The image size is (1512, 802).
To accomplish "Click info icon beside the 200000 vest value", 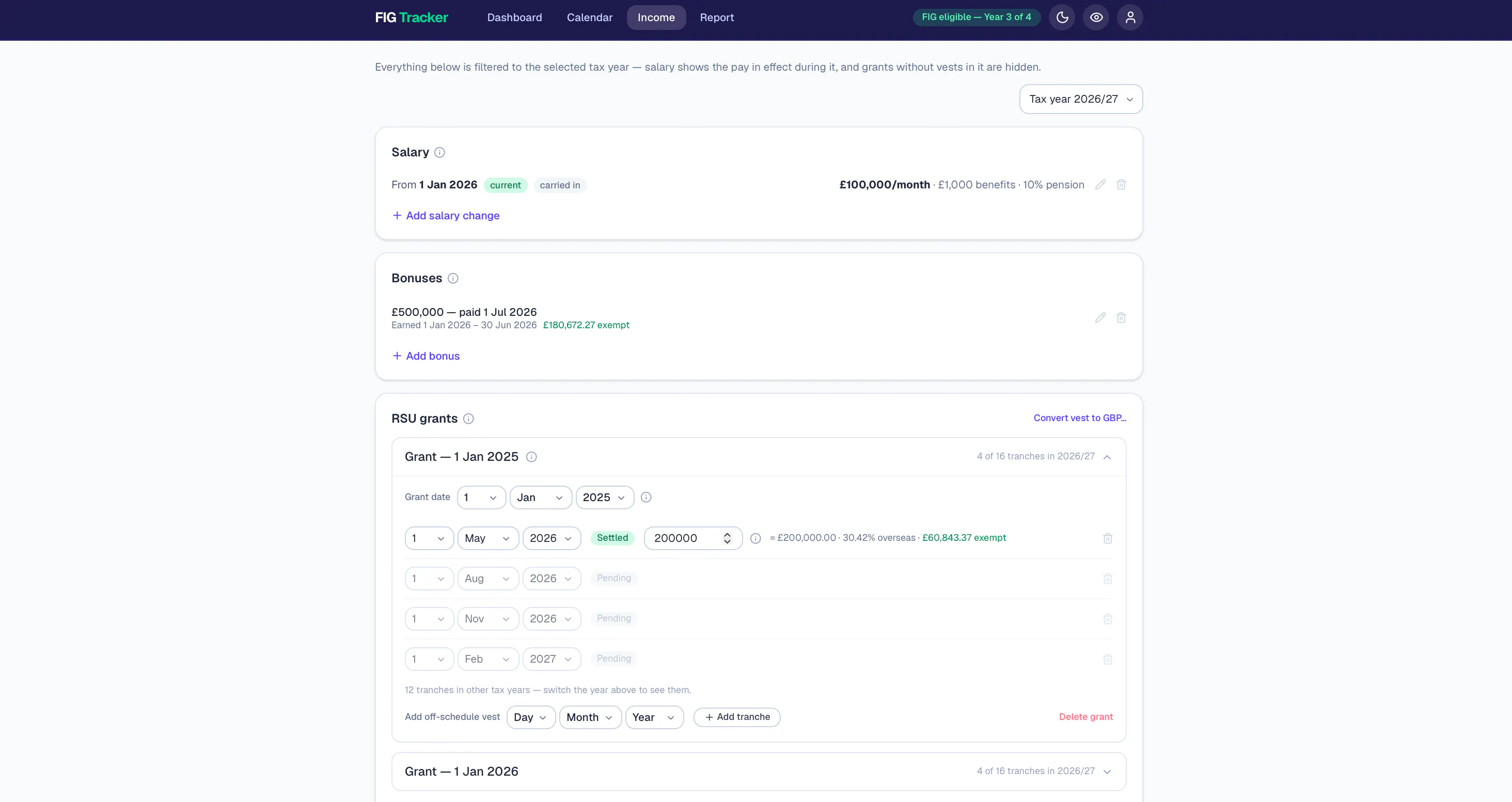I will (755, 539).
